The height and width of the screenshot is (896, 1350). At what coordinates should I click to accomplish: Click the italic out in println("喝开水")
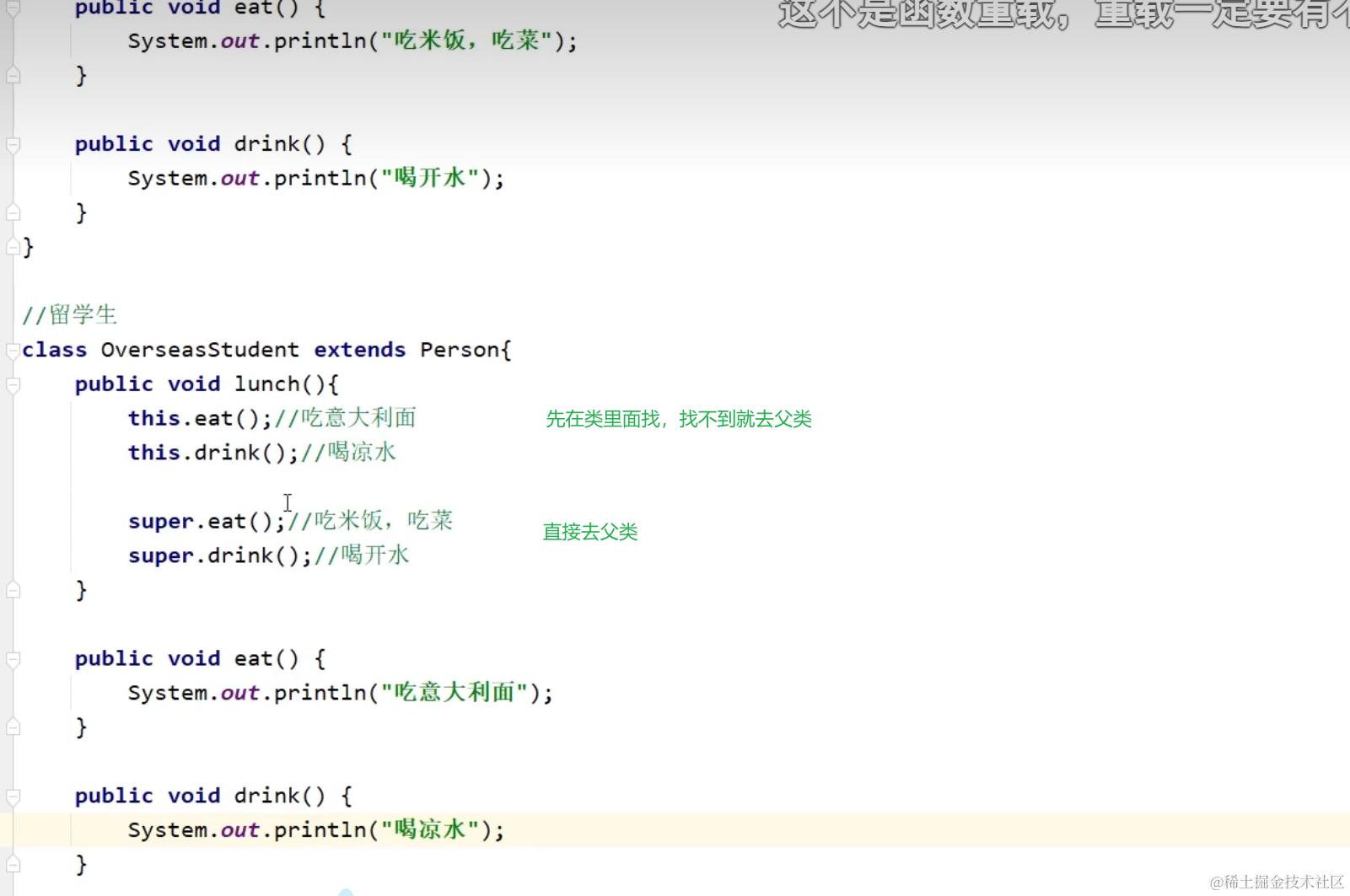point(240,179)
